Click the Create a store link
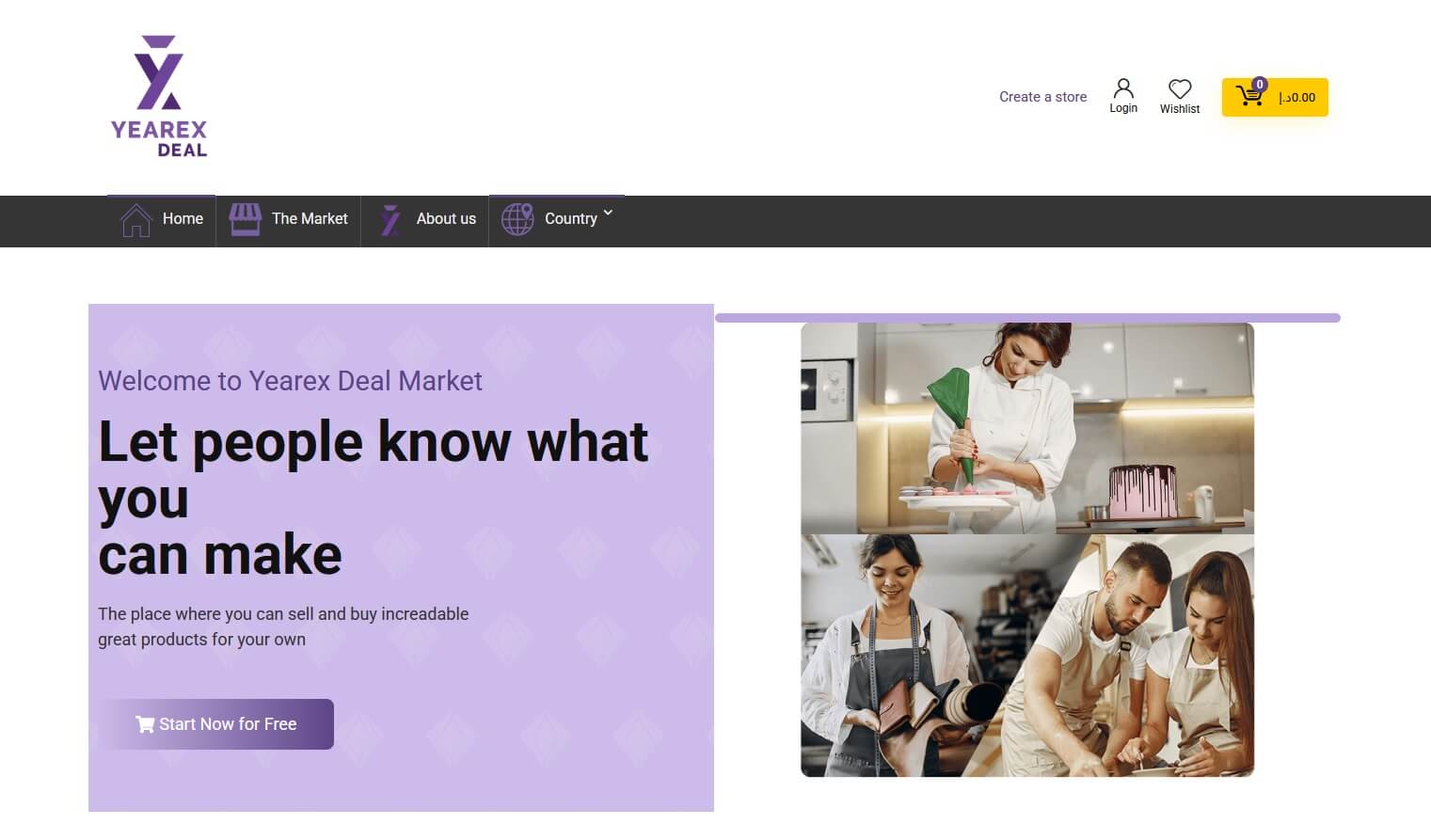The width and height of the screenshot is (1431, 840). pyautogui.click(x=1042, y=97)
